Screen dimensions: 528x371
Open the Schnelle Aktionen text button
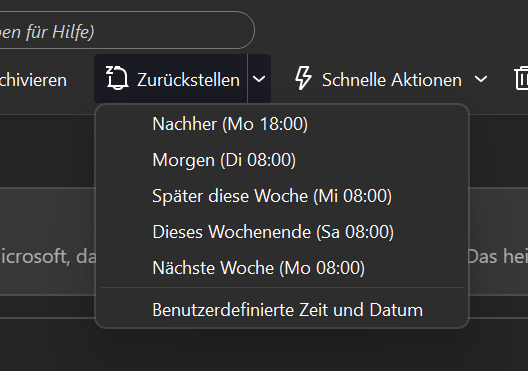[x=392, y=80]
